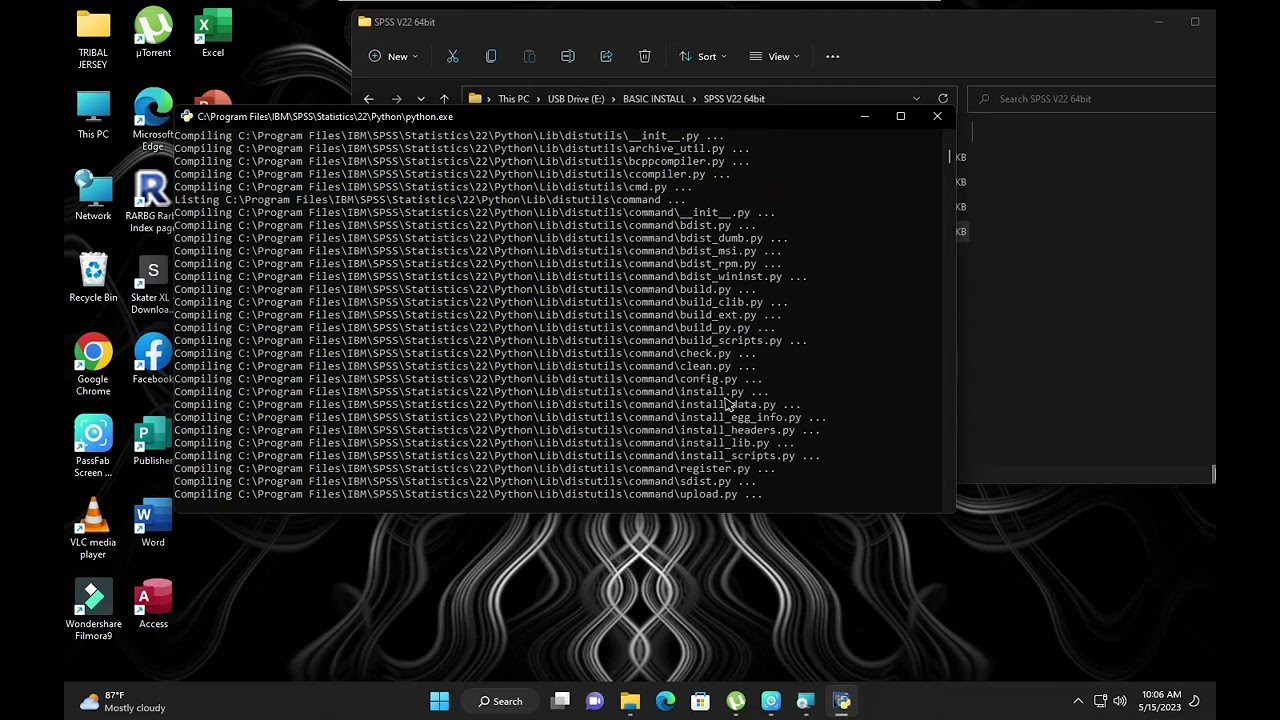Image resolution: width=1280 pixels, height=720 pixels.
Task: Select the Recycle Bin desktop icon
Action: click(93, 278)
